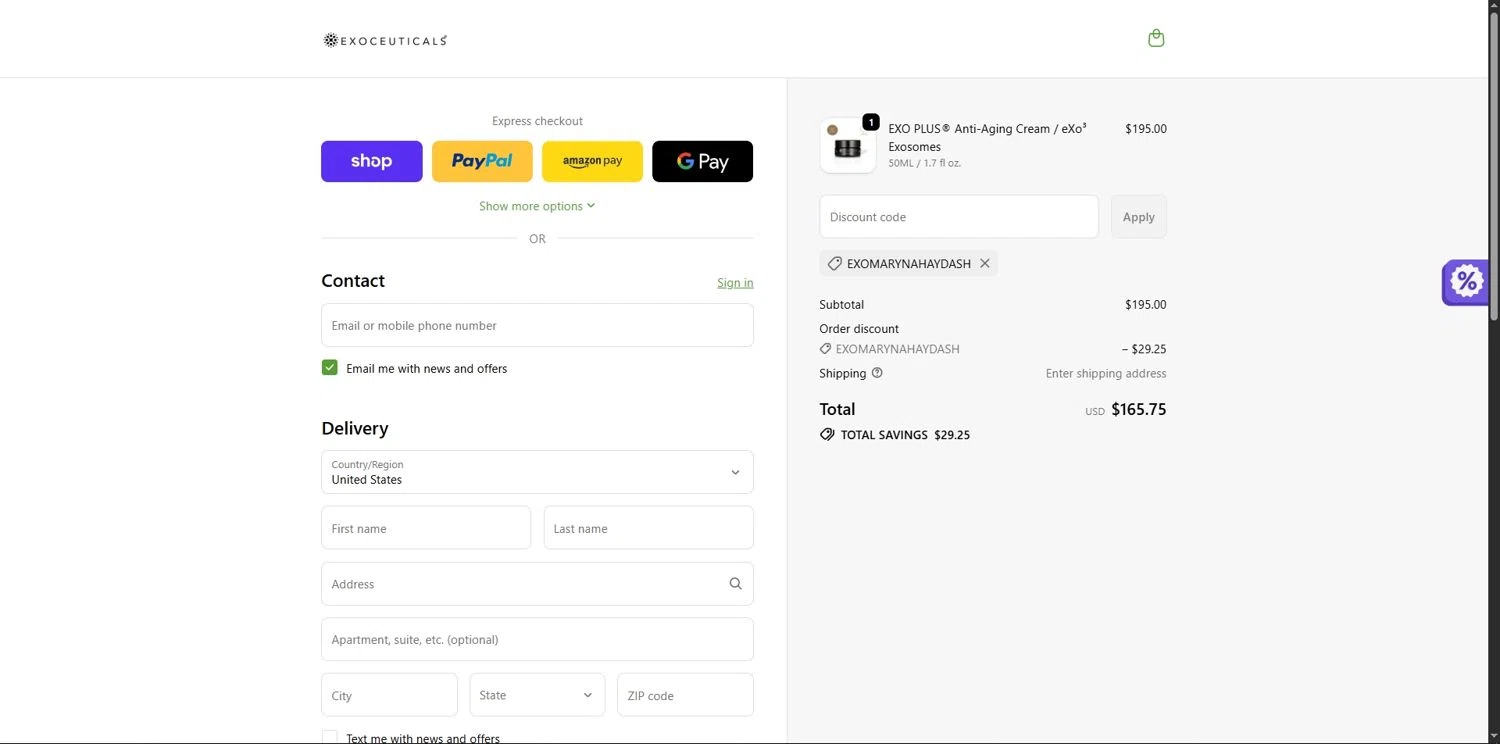The height and width of the screenshot is (744, 1500).
Task: Click the Sign in link
Action: tap(735, 283)
